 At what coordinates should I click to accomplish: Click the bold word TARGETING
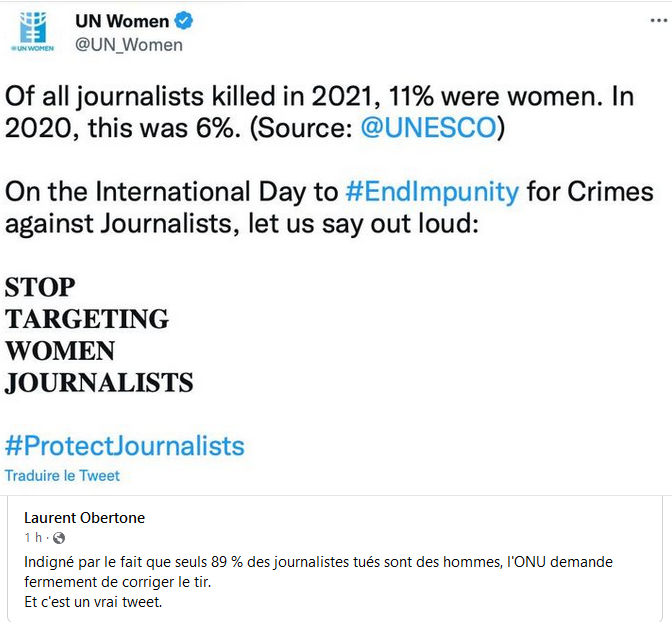(87, 319)
